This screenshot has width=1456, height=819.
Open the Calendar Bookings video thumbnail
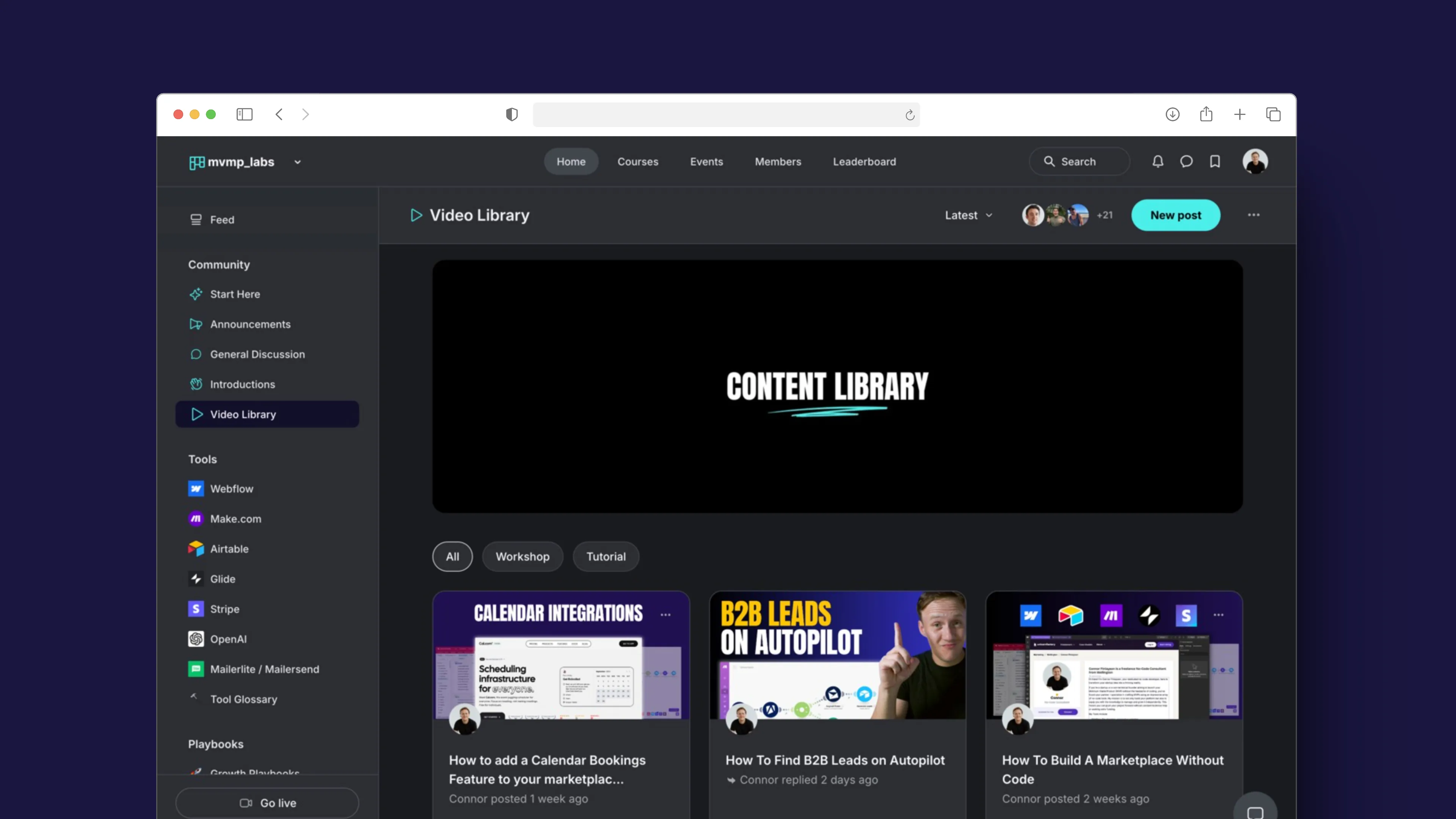561,656
